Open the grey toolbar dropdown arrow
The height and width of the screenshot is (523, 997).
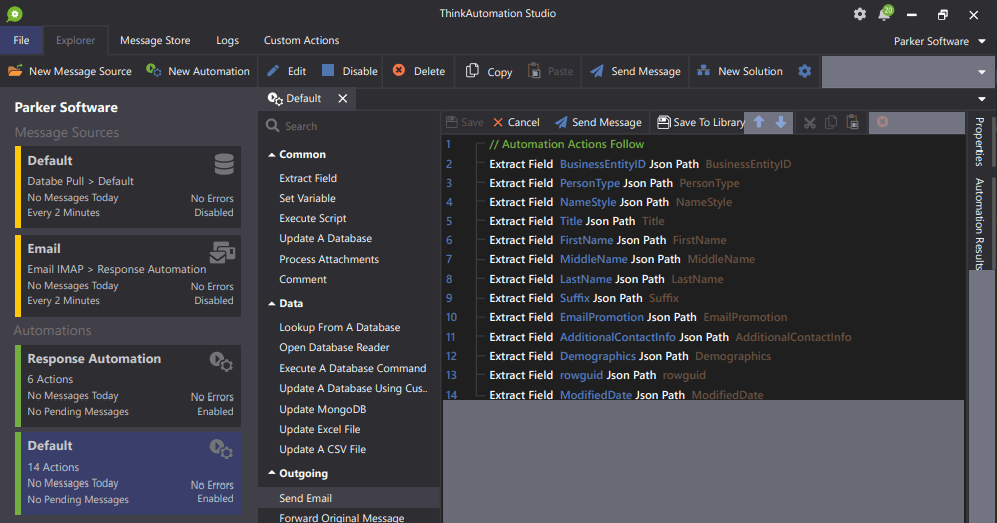click(982, 72)
